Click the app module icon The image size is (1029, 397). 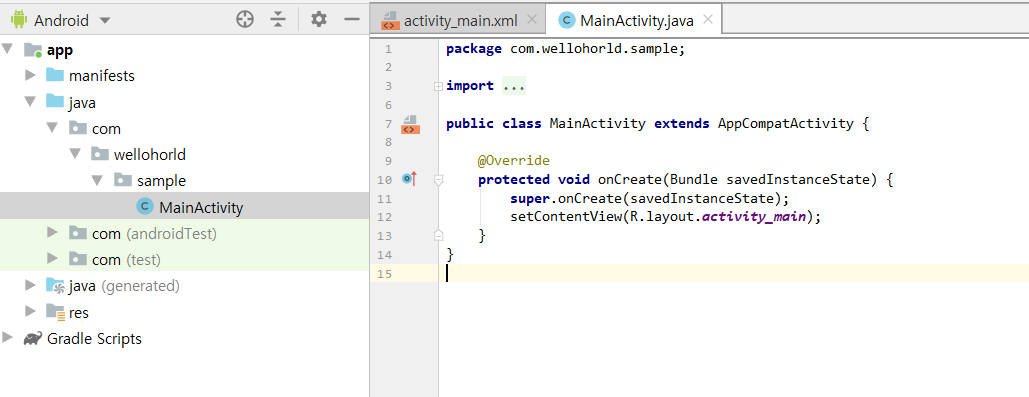33,50
